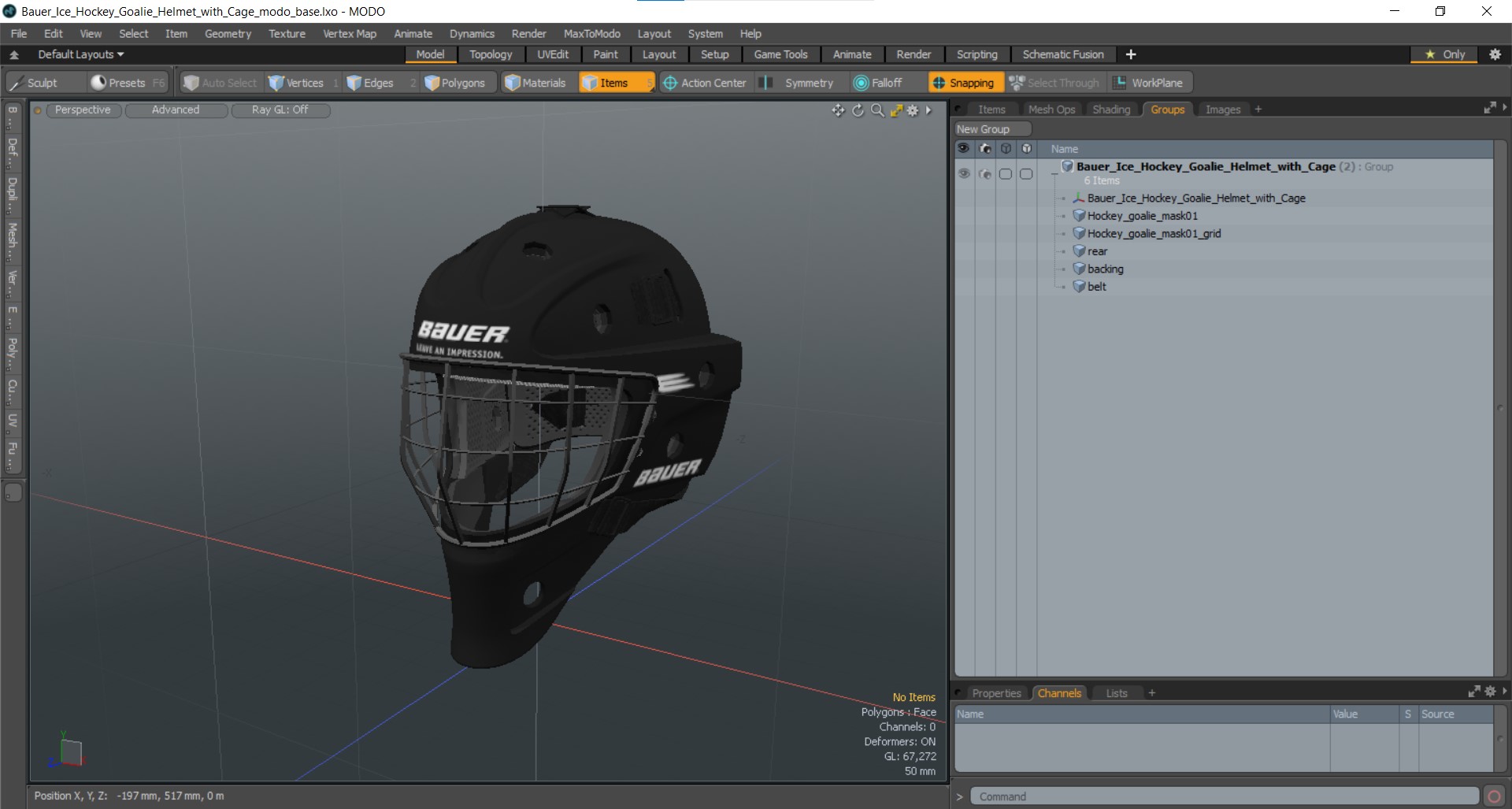Toggle the lock checkbox of helmet group

1006,173
